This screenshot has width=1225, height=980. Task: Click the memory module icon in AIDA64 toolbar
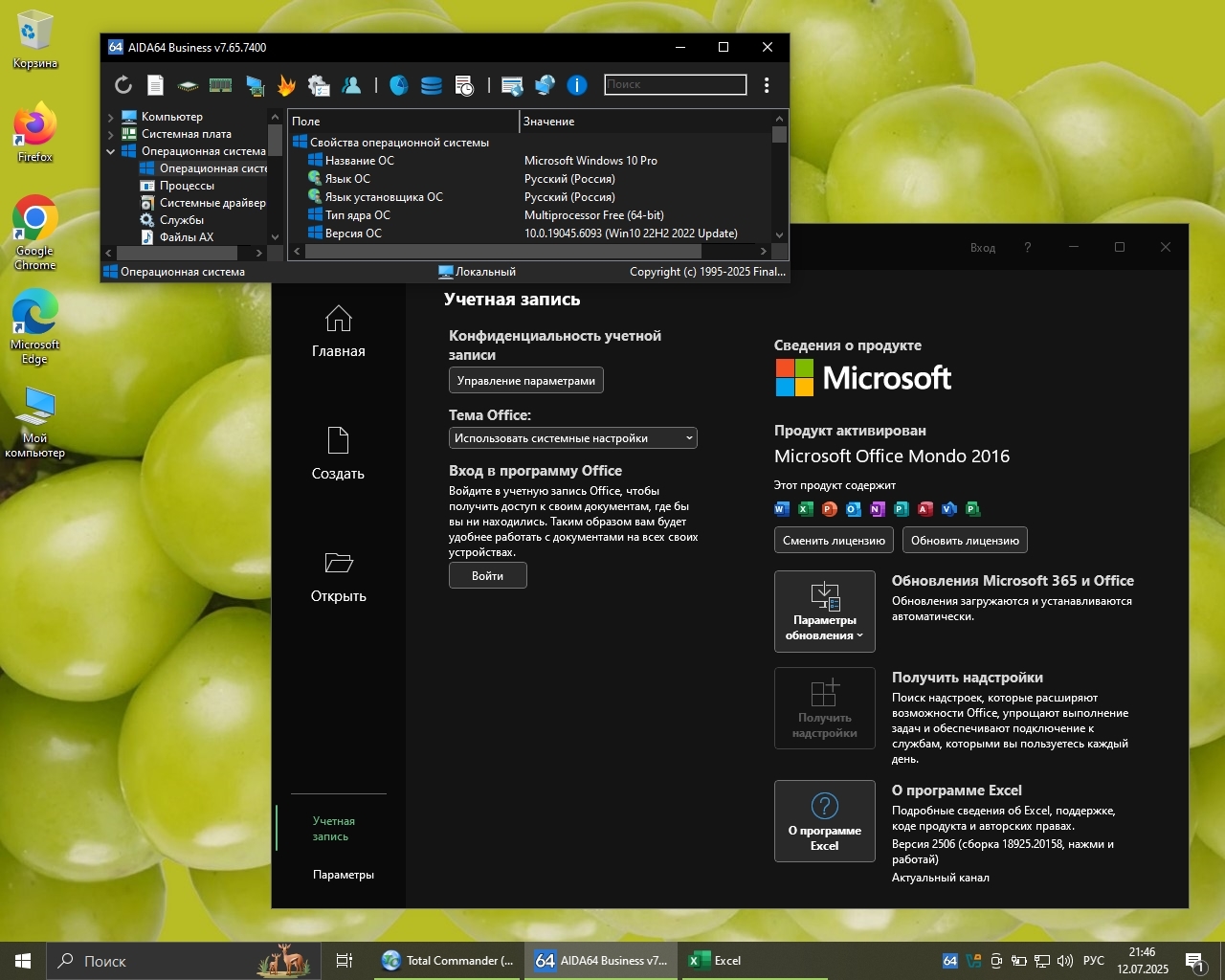[220, 85]
